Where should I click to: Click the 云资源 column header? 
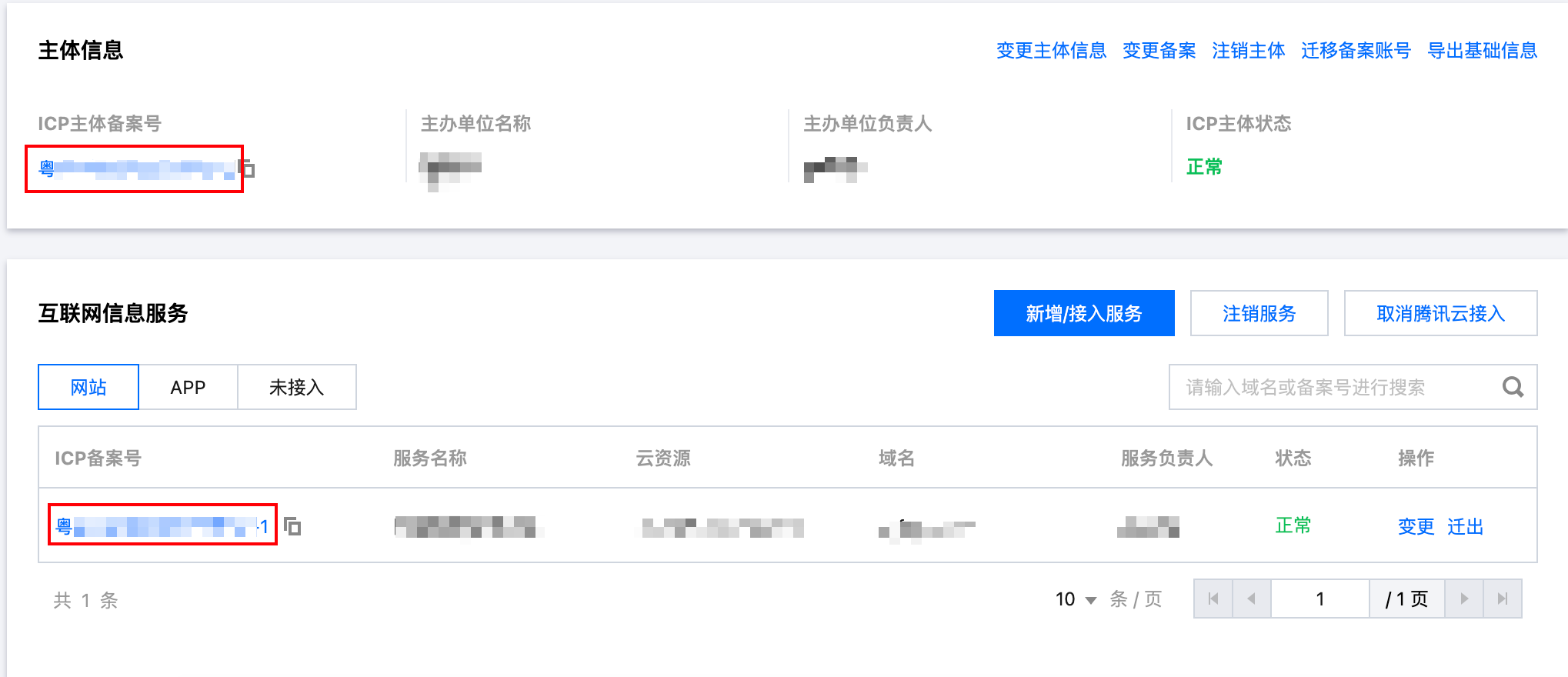tap(663, 459)
